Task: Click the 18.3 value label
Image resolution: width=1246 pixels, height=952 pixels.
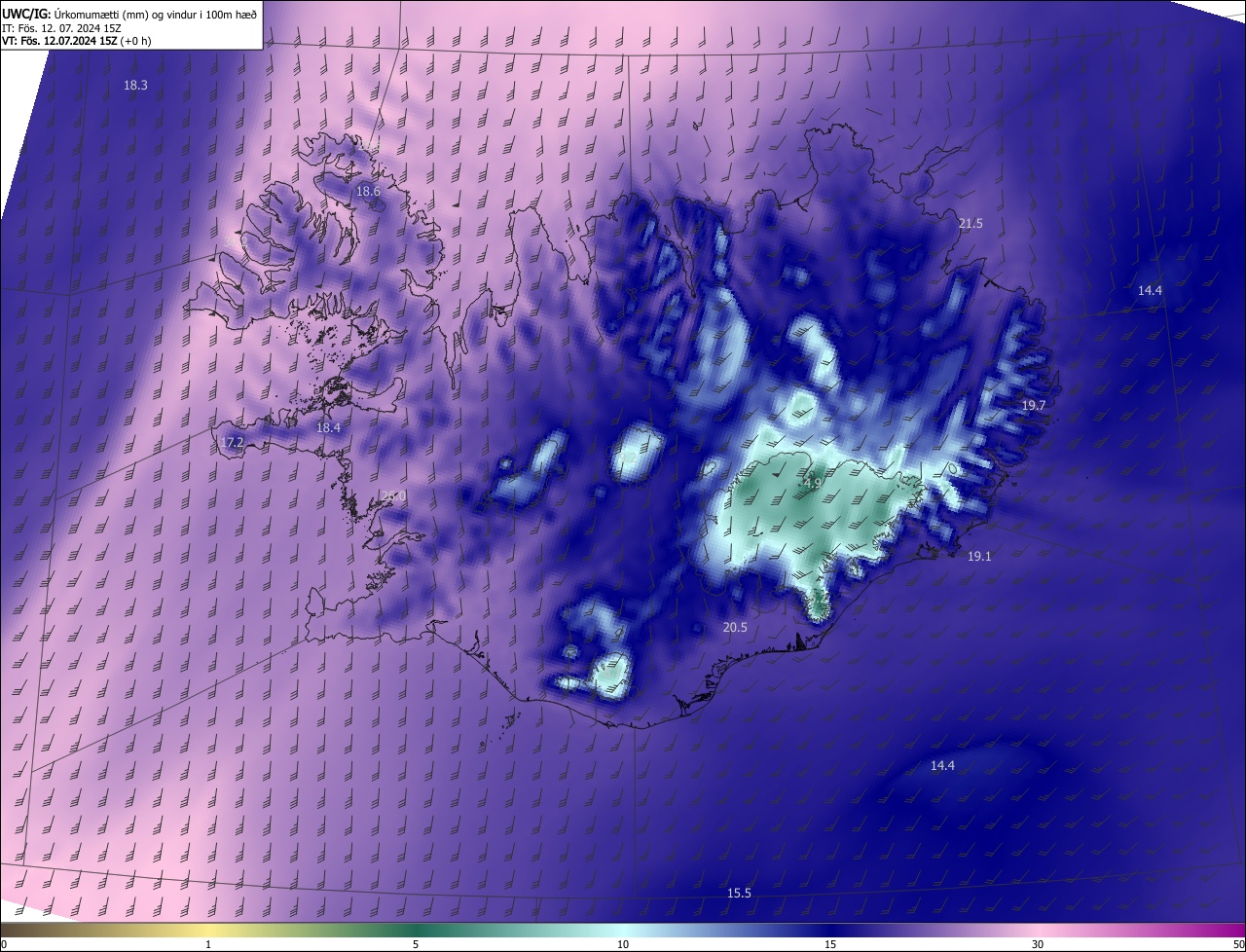Action: 135,86
